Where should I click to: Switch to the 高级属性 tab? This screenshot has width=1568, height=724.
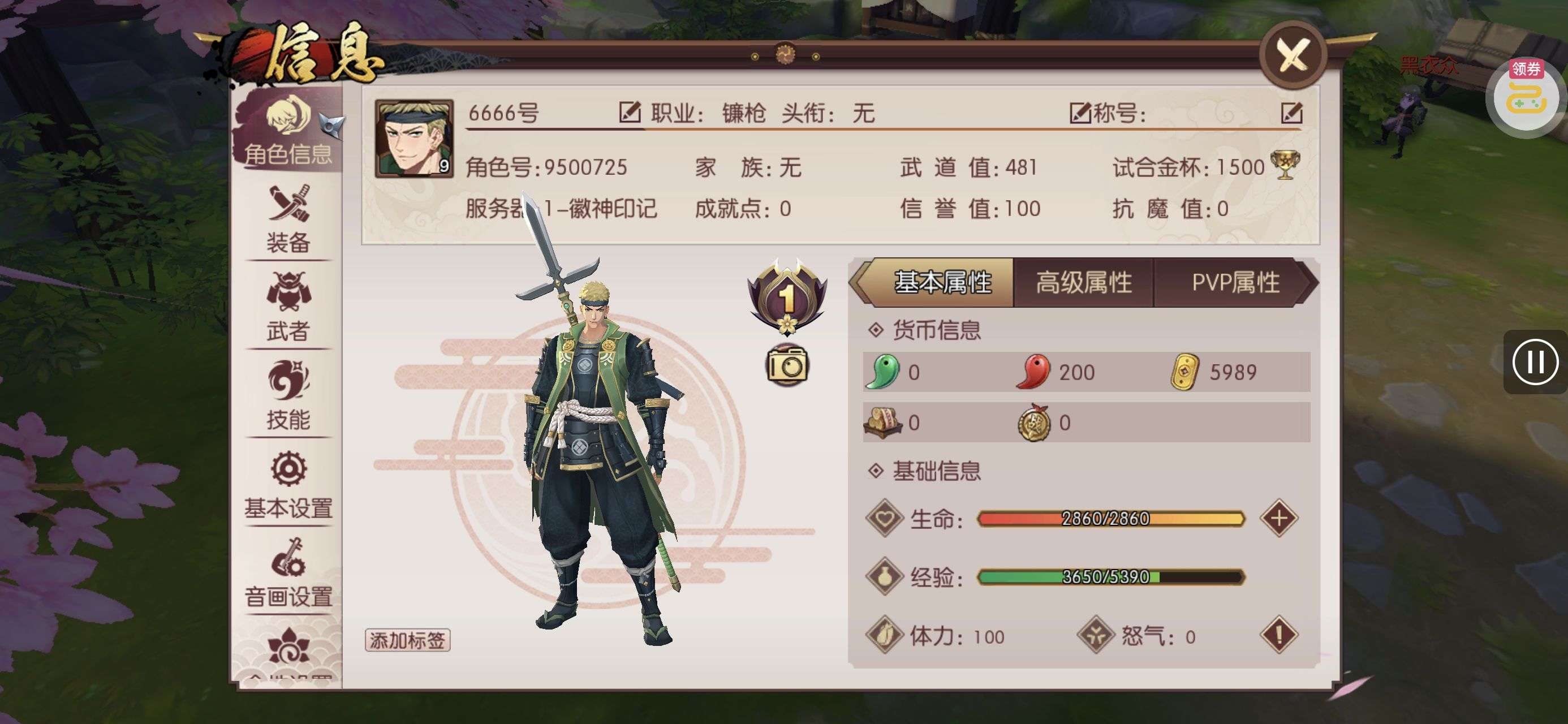[x=1083, y=283]
